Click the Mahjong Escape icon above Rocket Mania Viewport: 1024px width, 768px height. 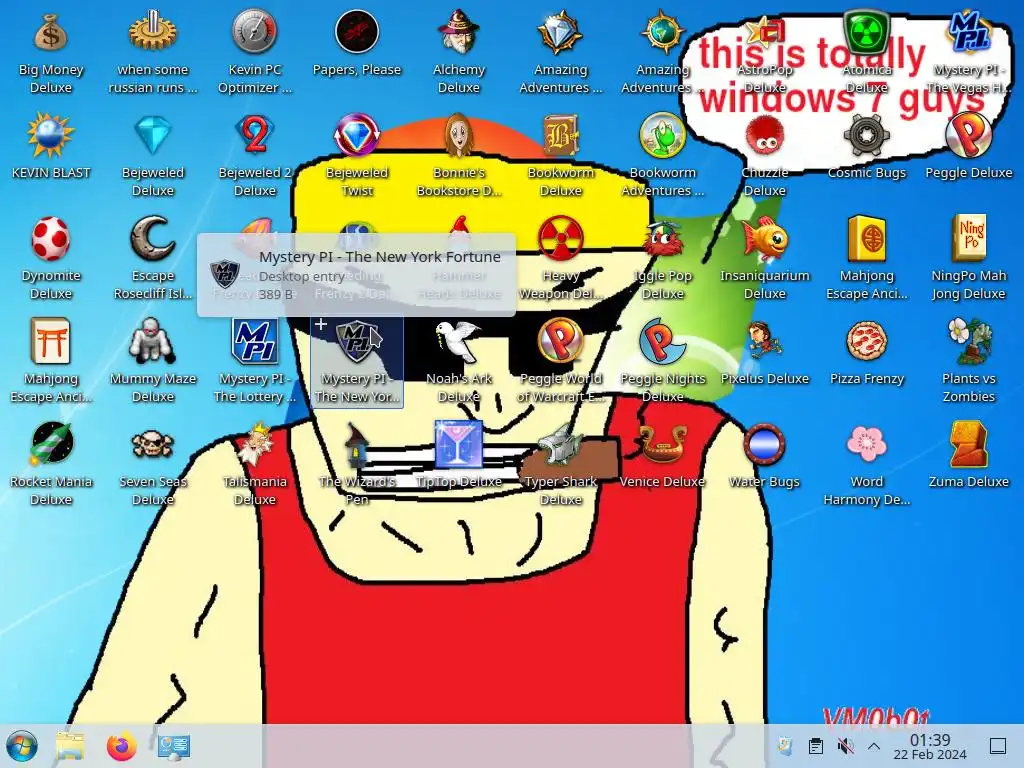click(x=51, y=341)
